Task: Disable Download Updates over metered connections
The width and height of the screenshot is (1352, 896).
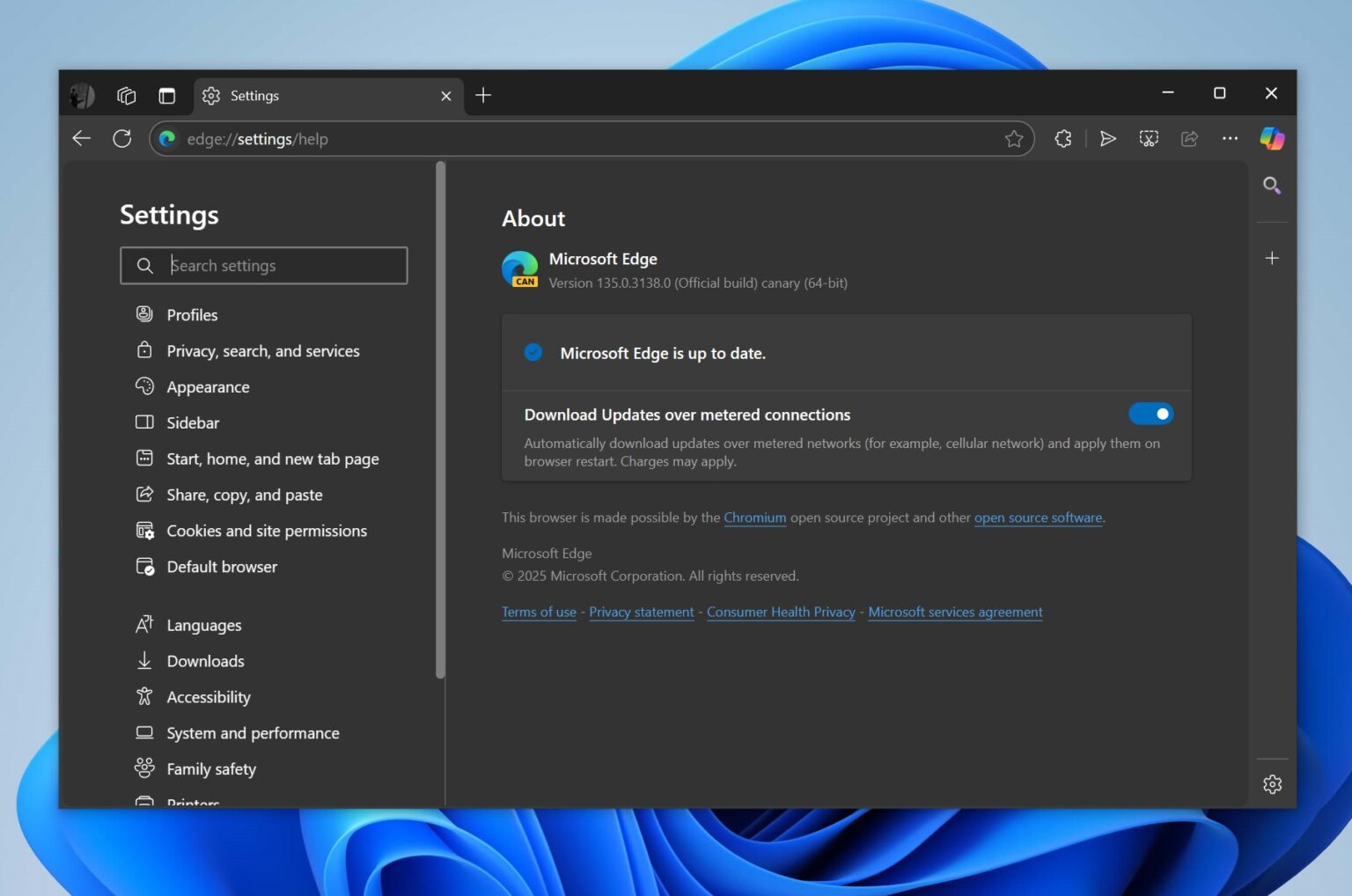Action: (1150, 414)
